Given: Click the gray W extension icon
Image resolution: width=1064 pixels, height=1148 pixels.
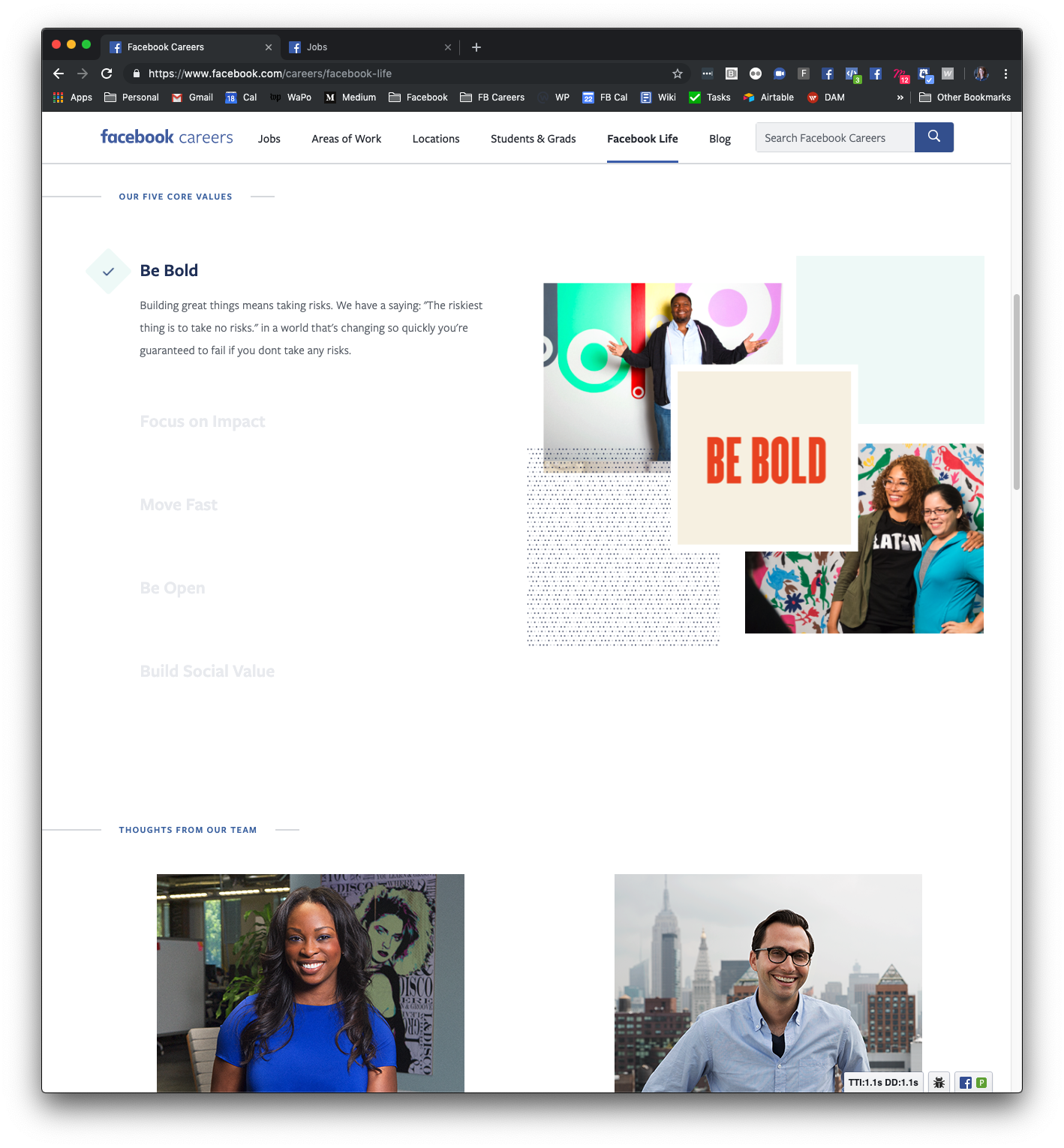Looking at the screenshot, I should (948, 74).
